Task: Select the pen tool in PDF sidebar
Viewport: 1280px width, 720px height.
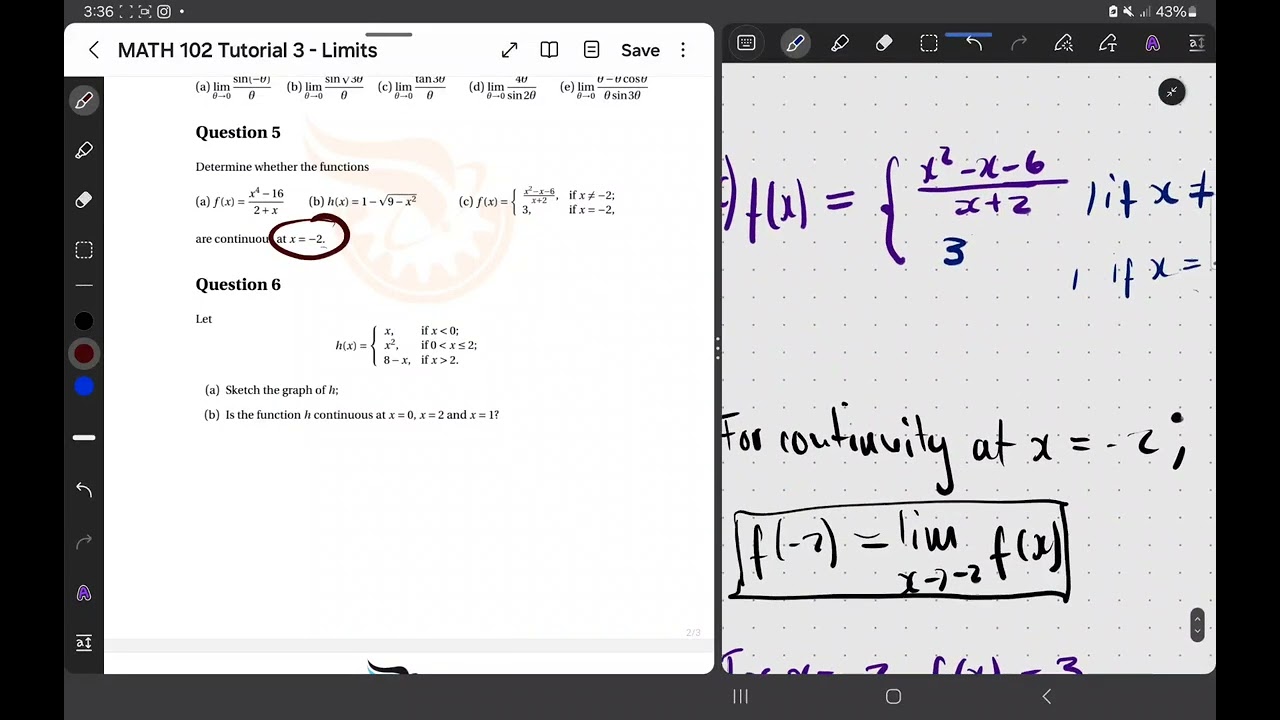Action: coord(84,100)
